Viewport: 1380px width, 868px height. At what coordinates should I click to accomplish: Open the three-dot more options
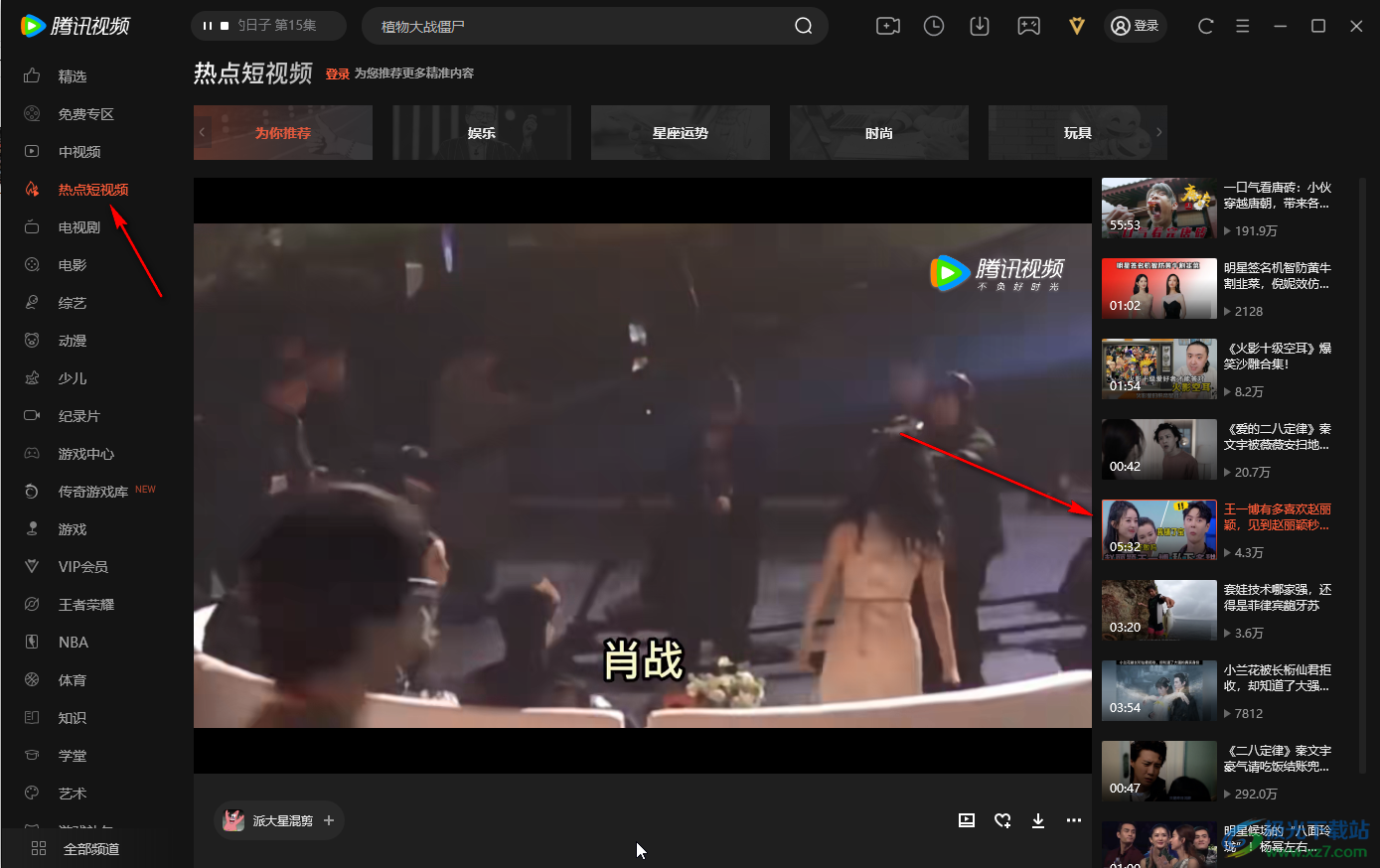[x=1074, y=820]
